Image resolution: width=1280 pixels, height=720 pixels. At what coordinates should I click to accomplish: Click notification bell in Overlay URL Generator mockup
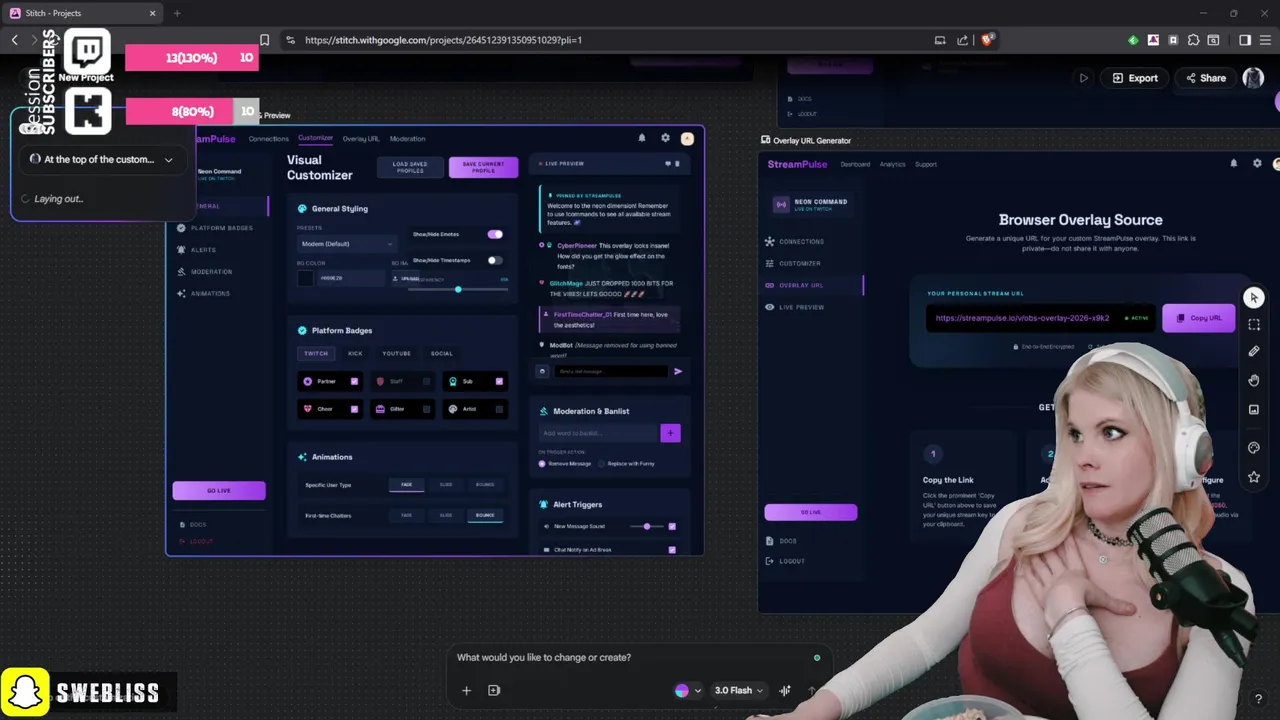point(1233,163)
